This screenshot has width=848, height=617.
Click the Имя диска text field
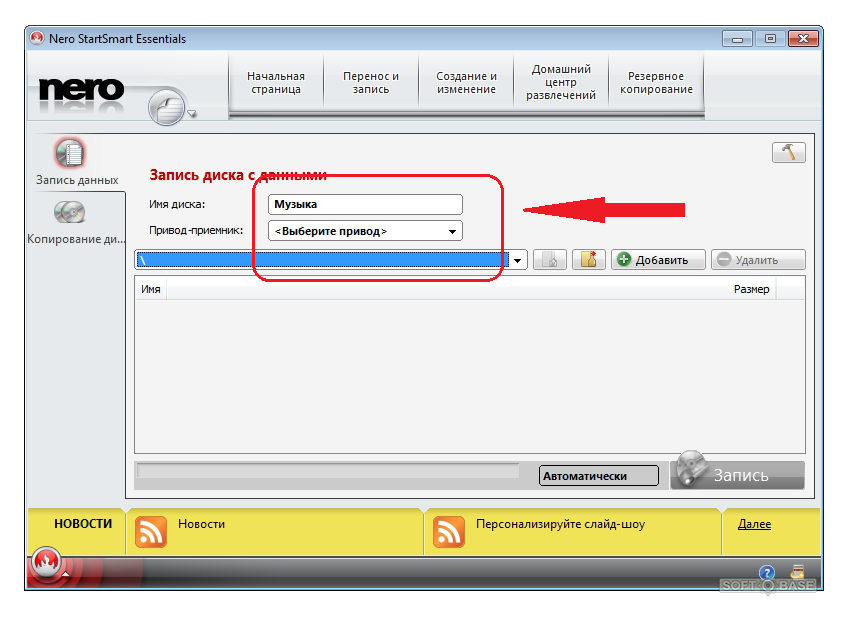click(x=365, y=204)
